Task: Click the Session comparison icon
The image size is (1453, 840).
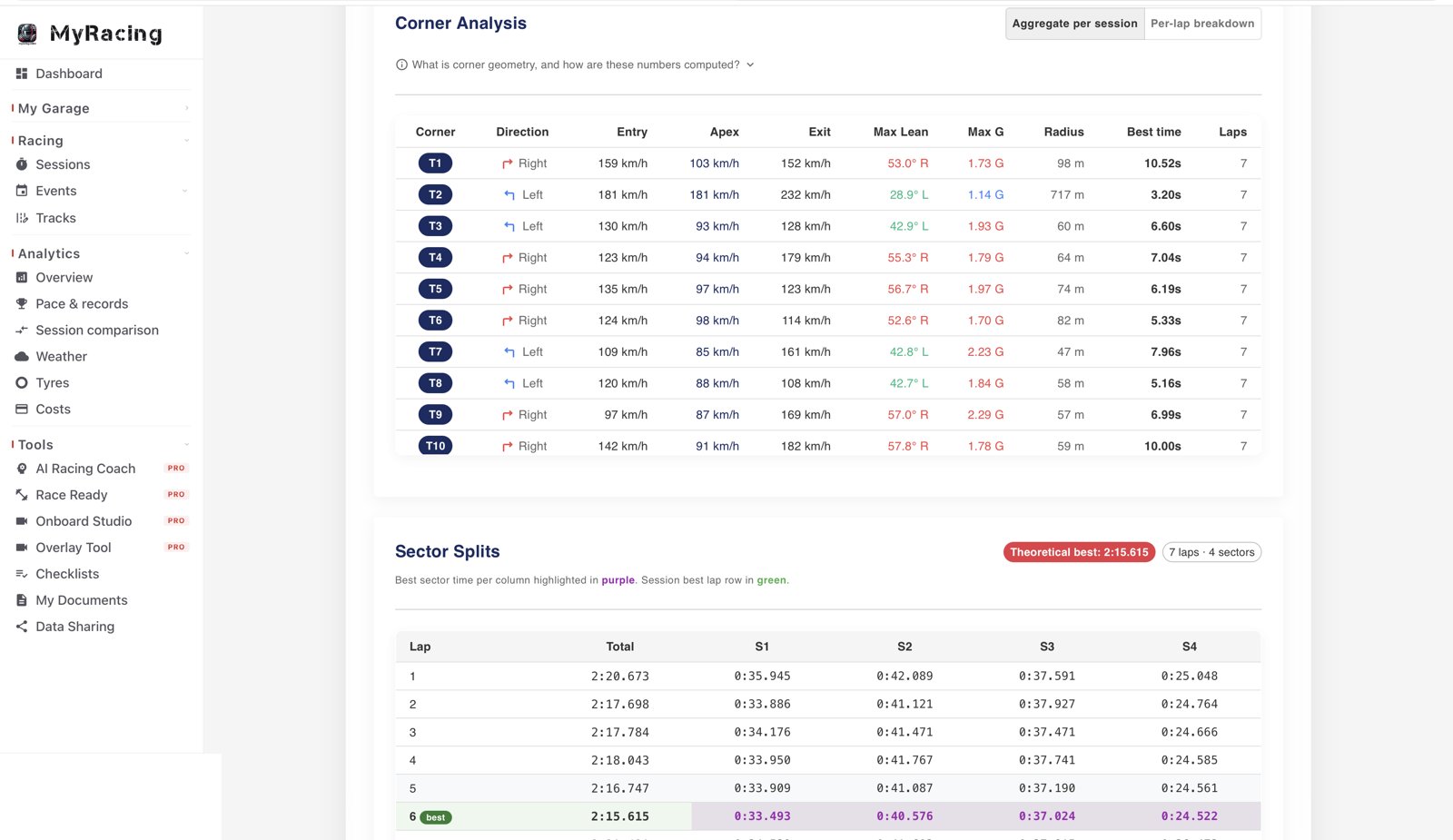Action: pos(22,331)
